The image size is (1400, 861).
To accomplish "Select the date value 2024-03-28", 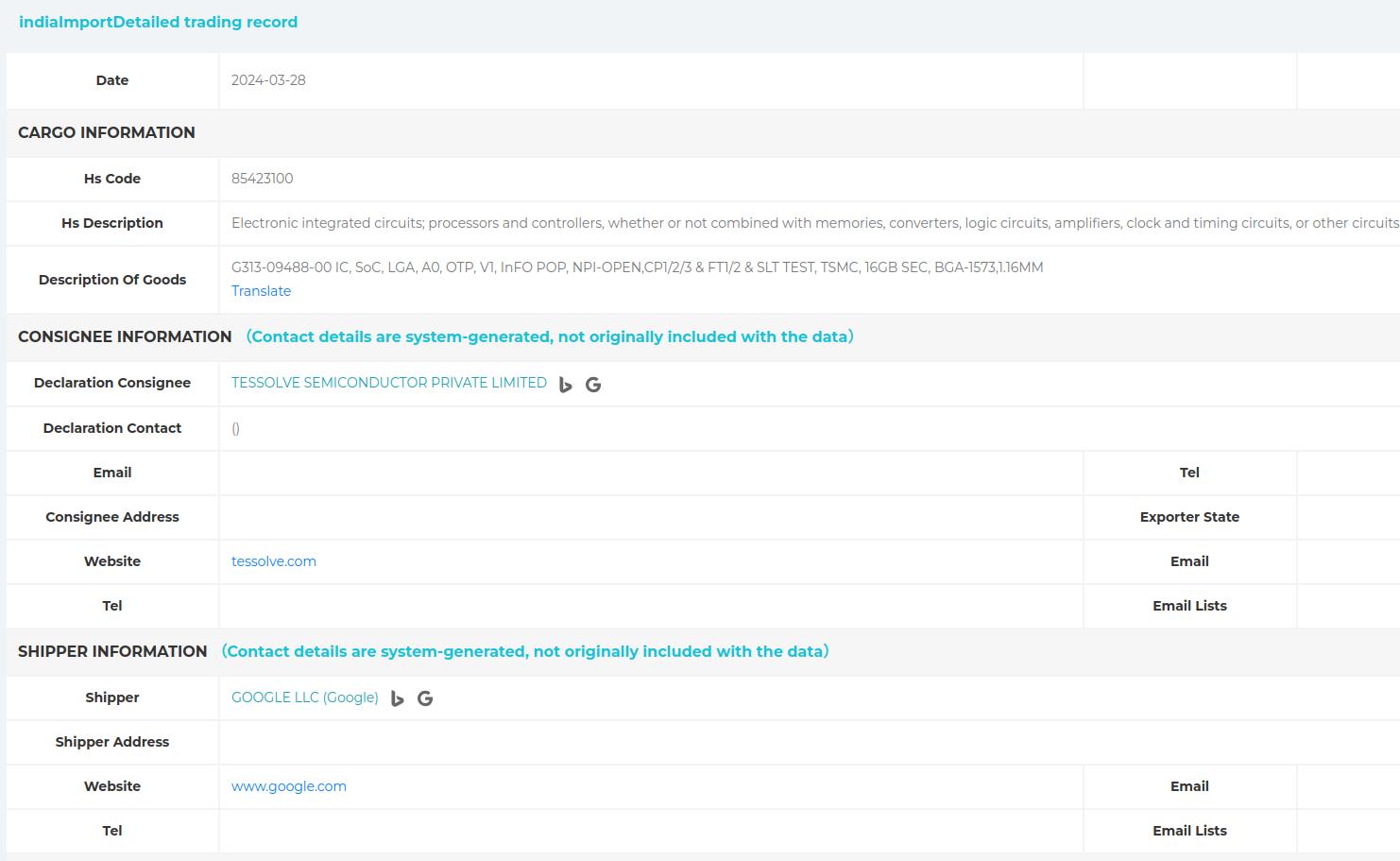I will pyautogui.click(x=268, y=80).
